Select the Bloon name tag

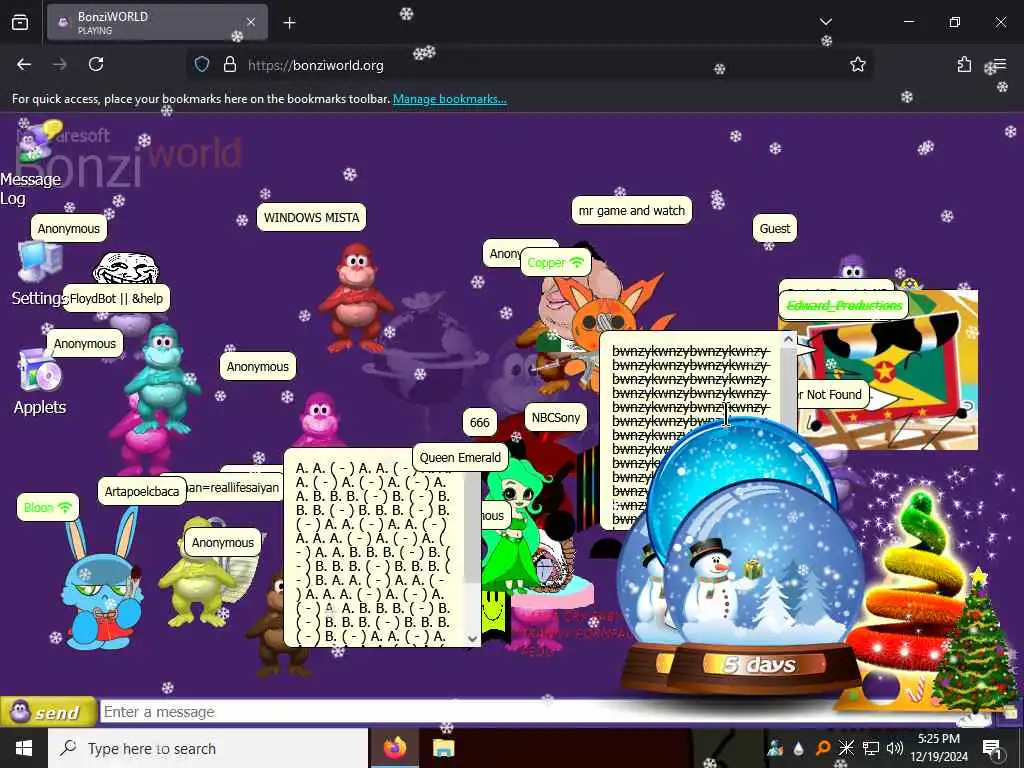pos(48,507)
